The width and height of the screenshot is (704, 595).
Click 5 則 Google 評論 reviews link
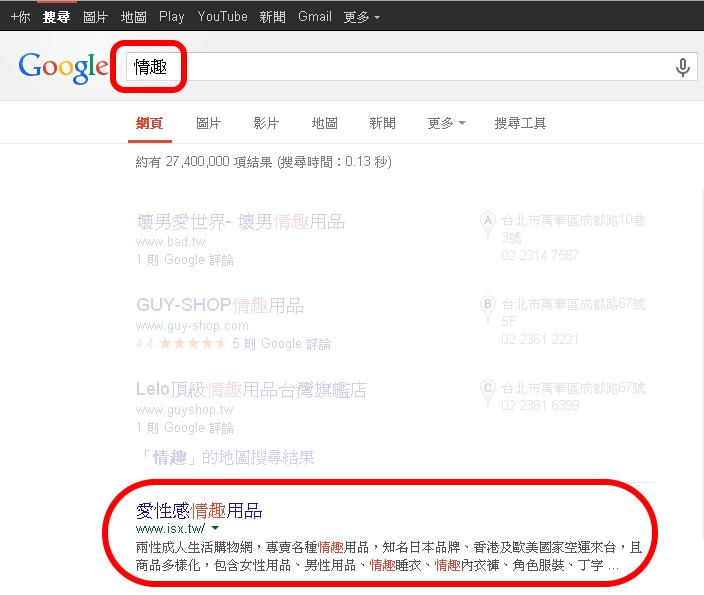pyautogui.click(x=282, y=344)
